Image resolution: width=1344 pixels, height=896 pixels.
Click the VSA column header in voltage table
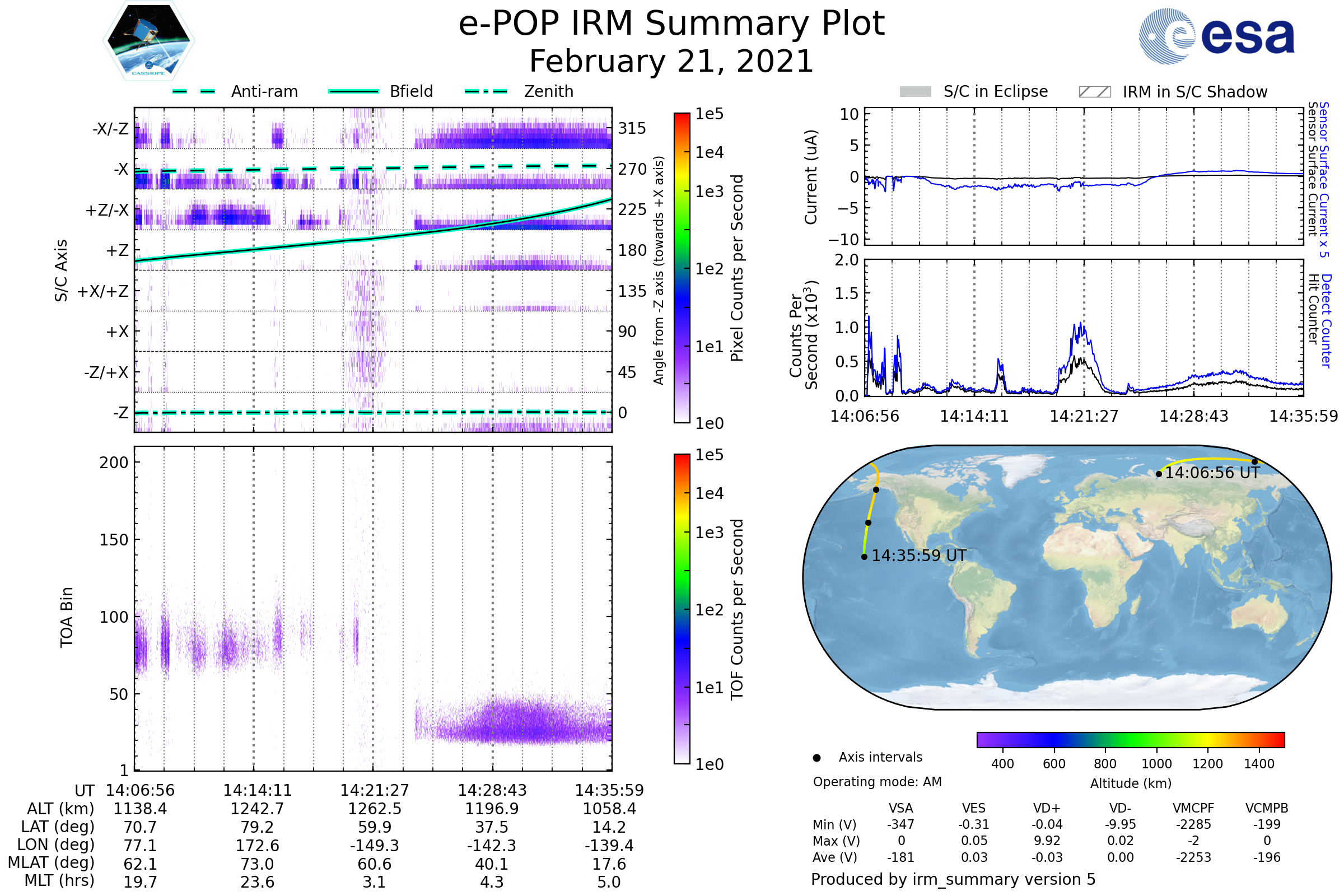(900, 808)
